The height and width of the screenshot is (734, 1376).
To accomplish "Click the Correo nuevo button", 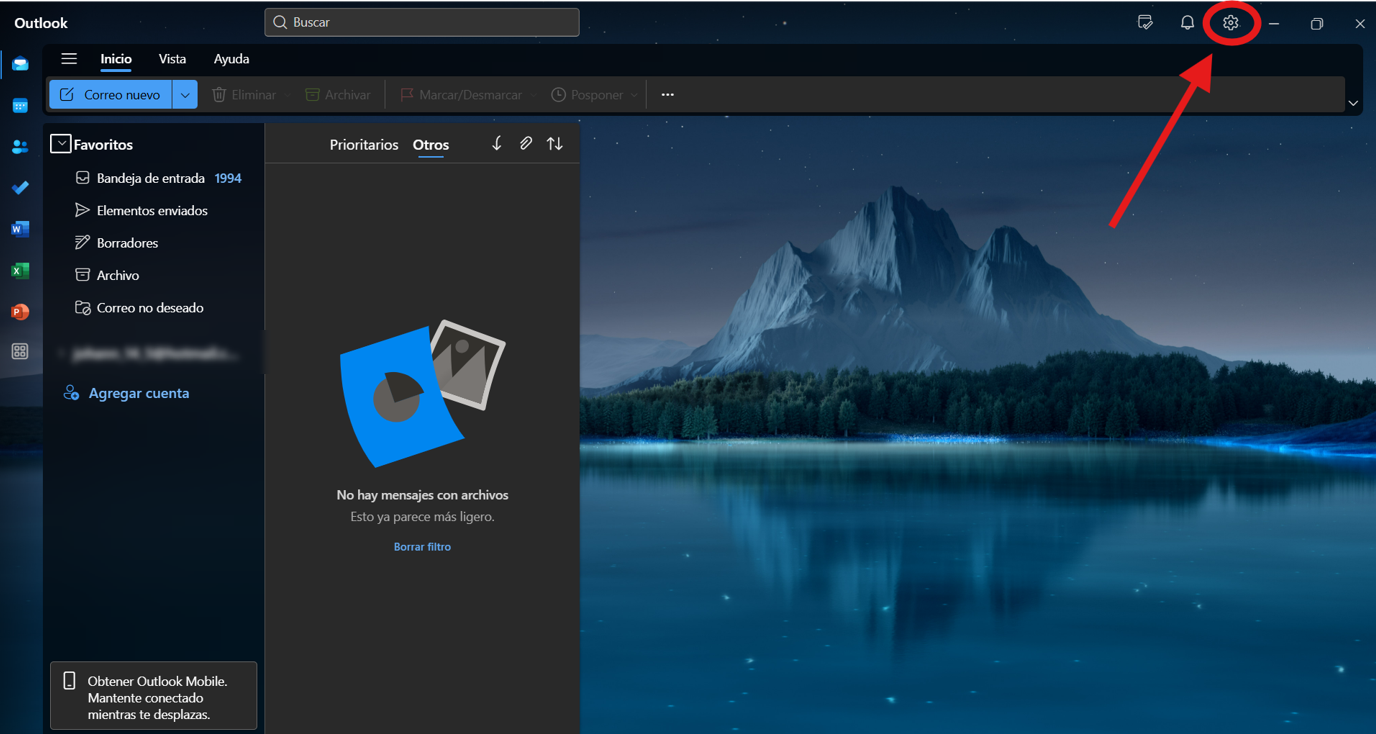I will pos(111,95).
